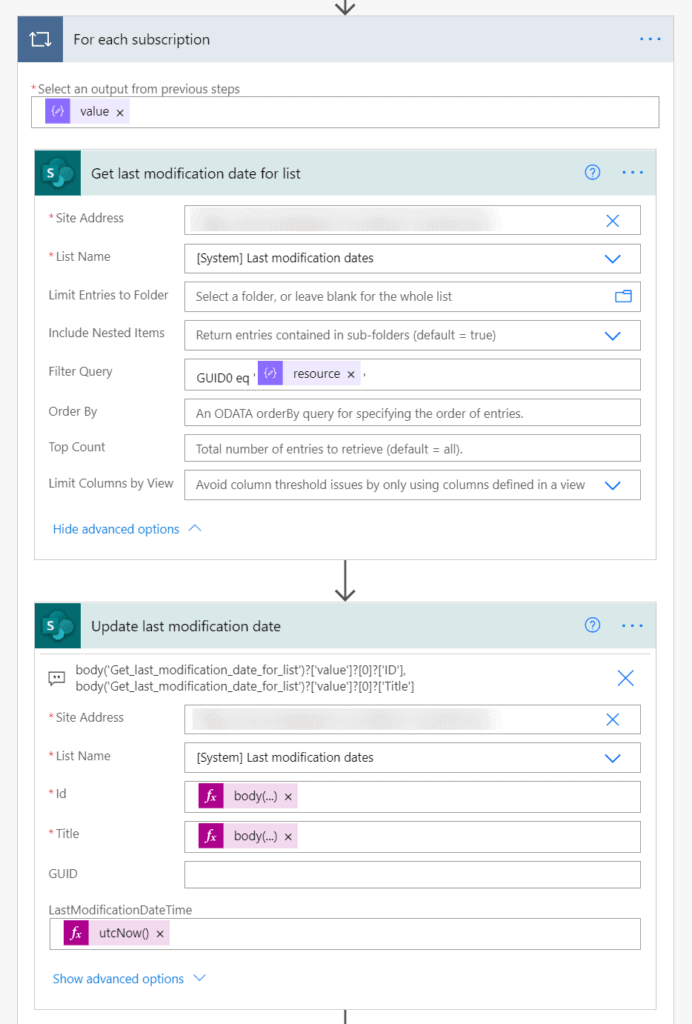Clear Site Address in Update last modification action
The image size is (692, 1024).
[613, 719]
